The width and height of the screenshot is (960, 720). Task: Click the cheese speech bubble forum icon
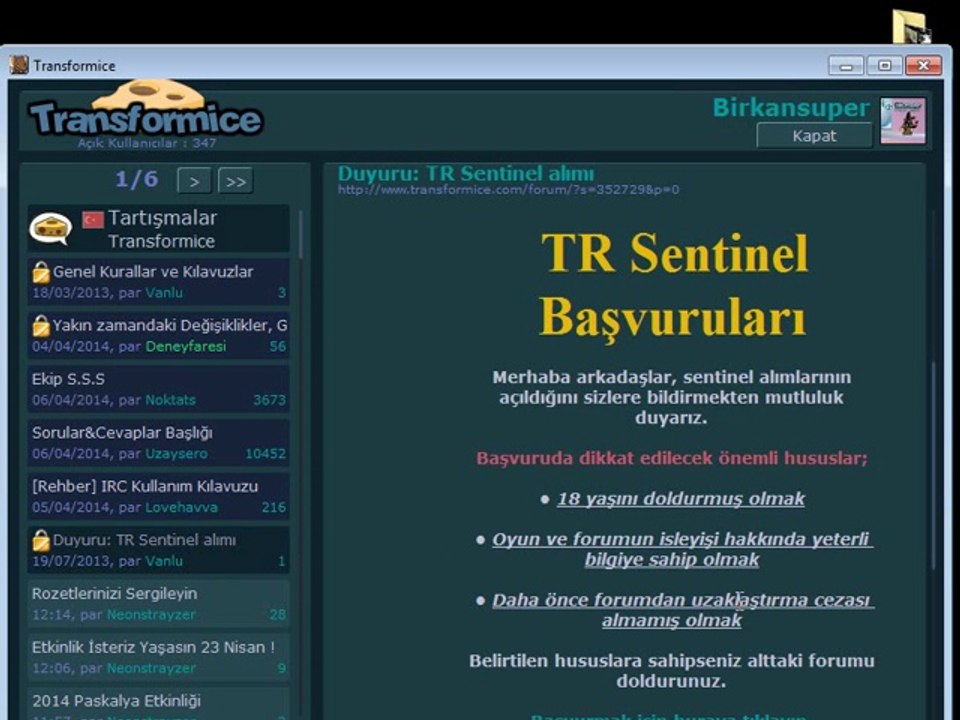pos(51,228)
